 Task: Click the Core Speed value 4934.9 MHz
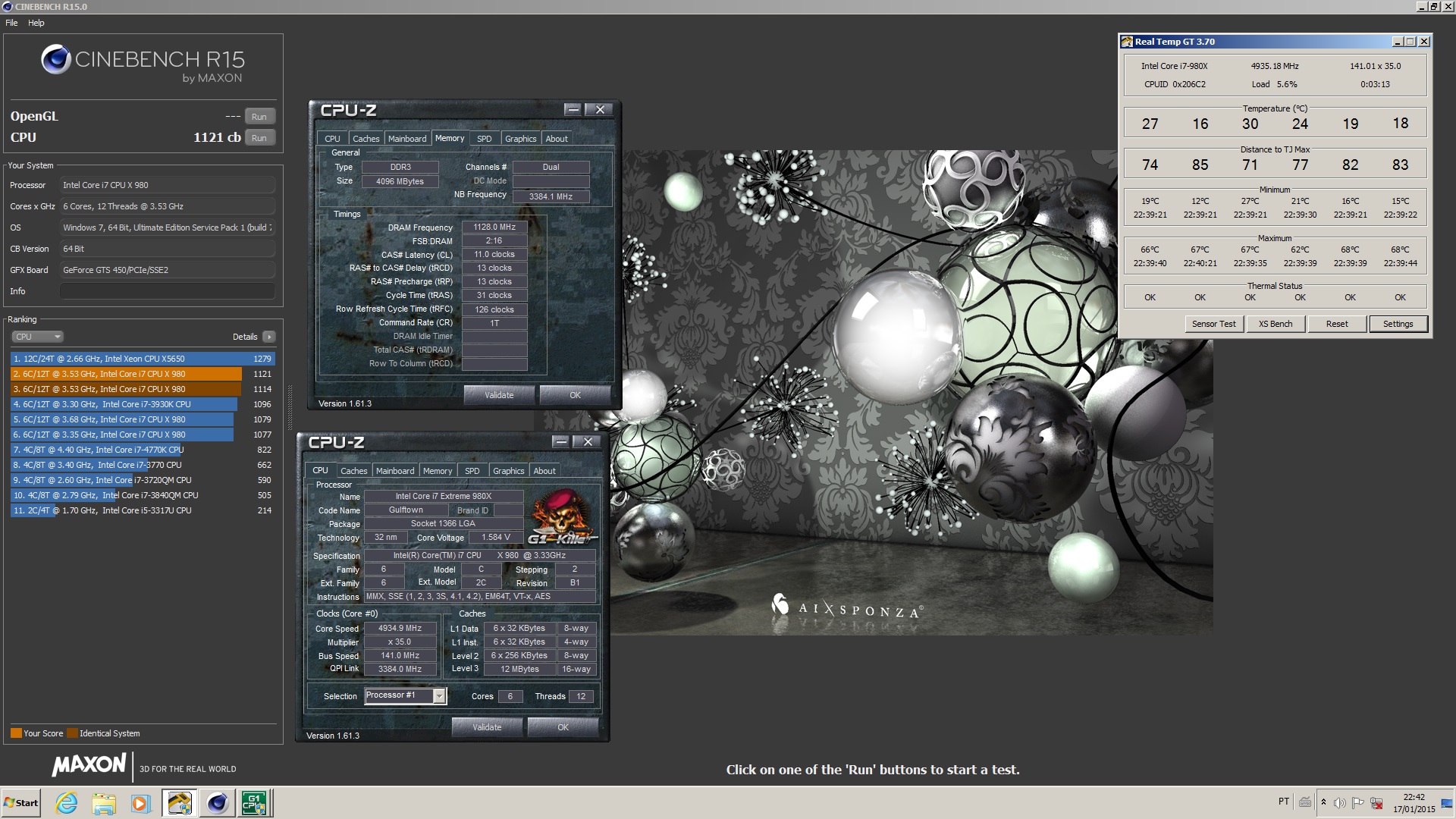(400, 628)
